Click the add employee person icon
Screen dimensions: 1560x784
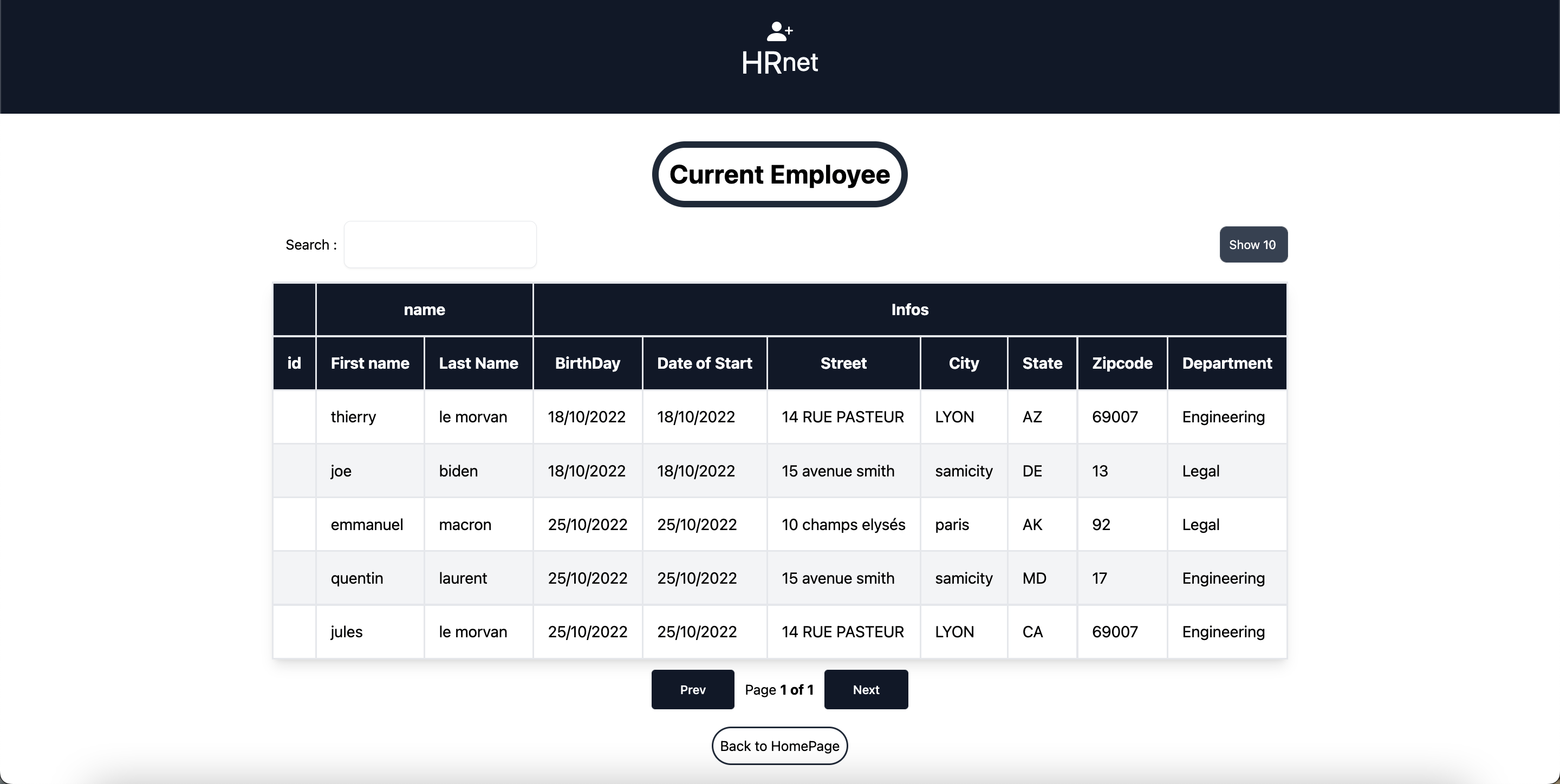point(779,30)
